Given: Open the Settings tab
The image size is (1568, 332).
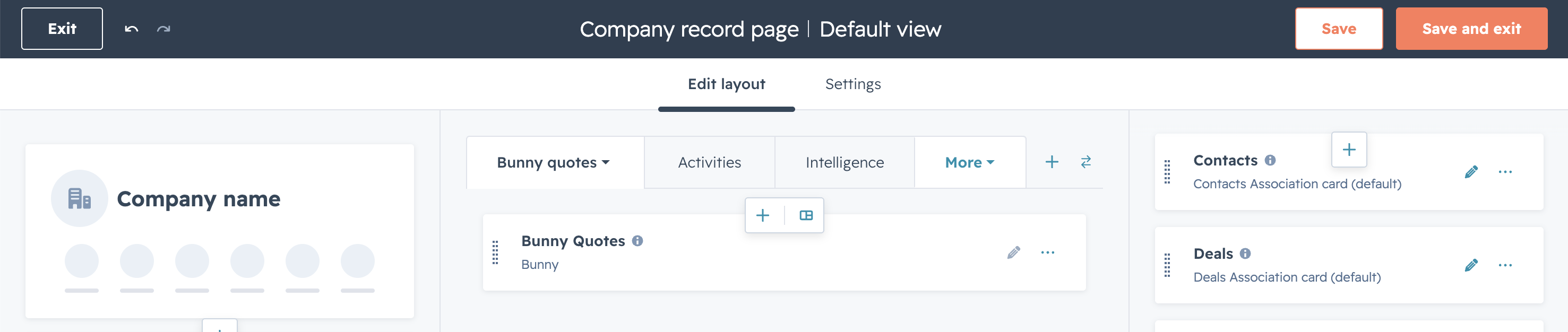Looking at the screenshot, I should [x=853, y=84].
